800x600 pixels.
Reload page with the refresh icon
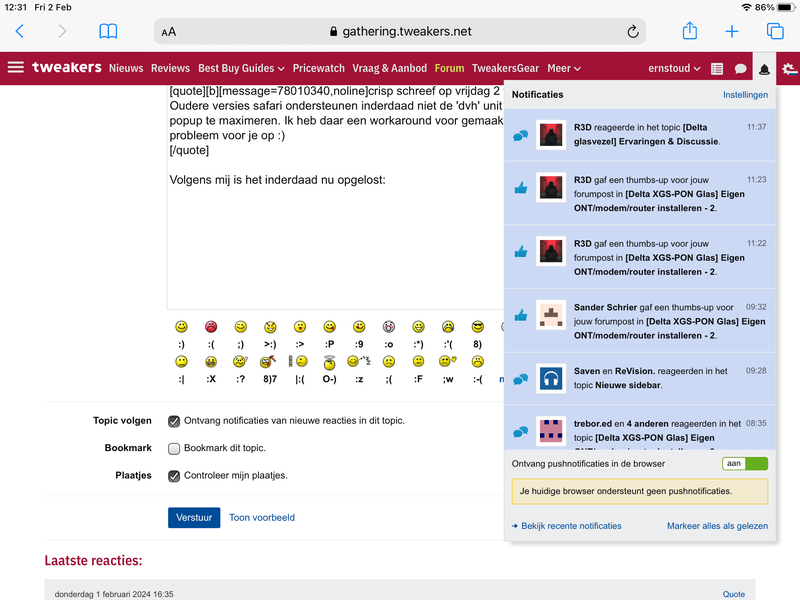pyautogui.click(x=633, y=32)
